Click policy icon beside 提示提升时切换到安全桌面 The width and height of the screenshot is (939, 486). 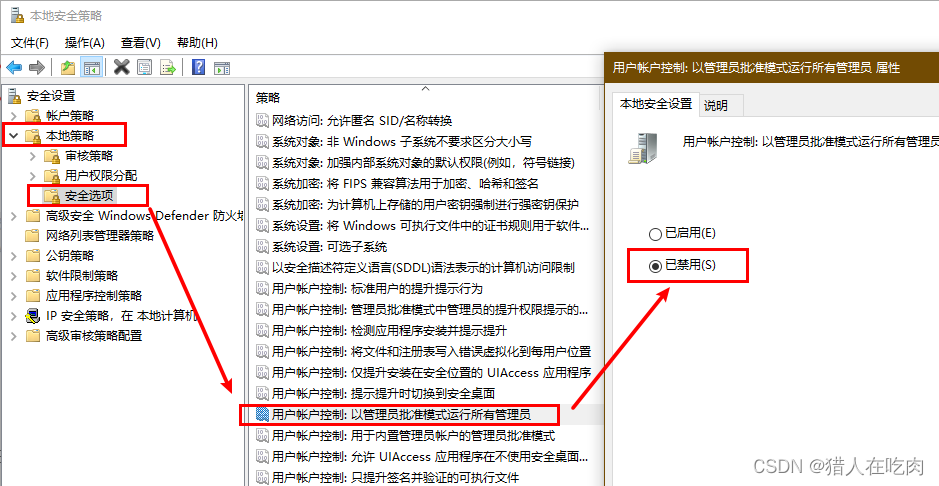262,393
